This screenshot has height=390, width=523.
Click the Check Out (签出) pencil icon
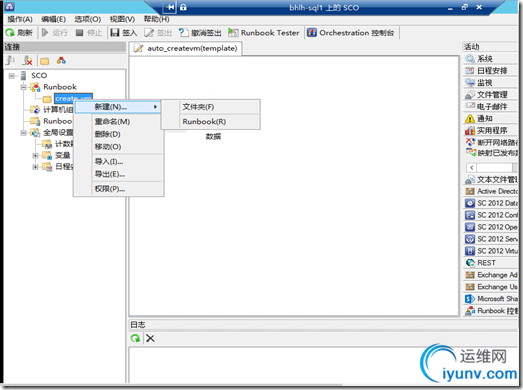(x=149, y=33)
